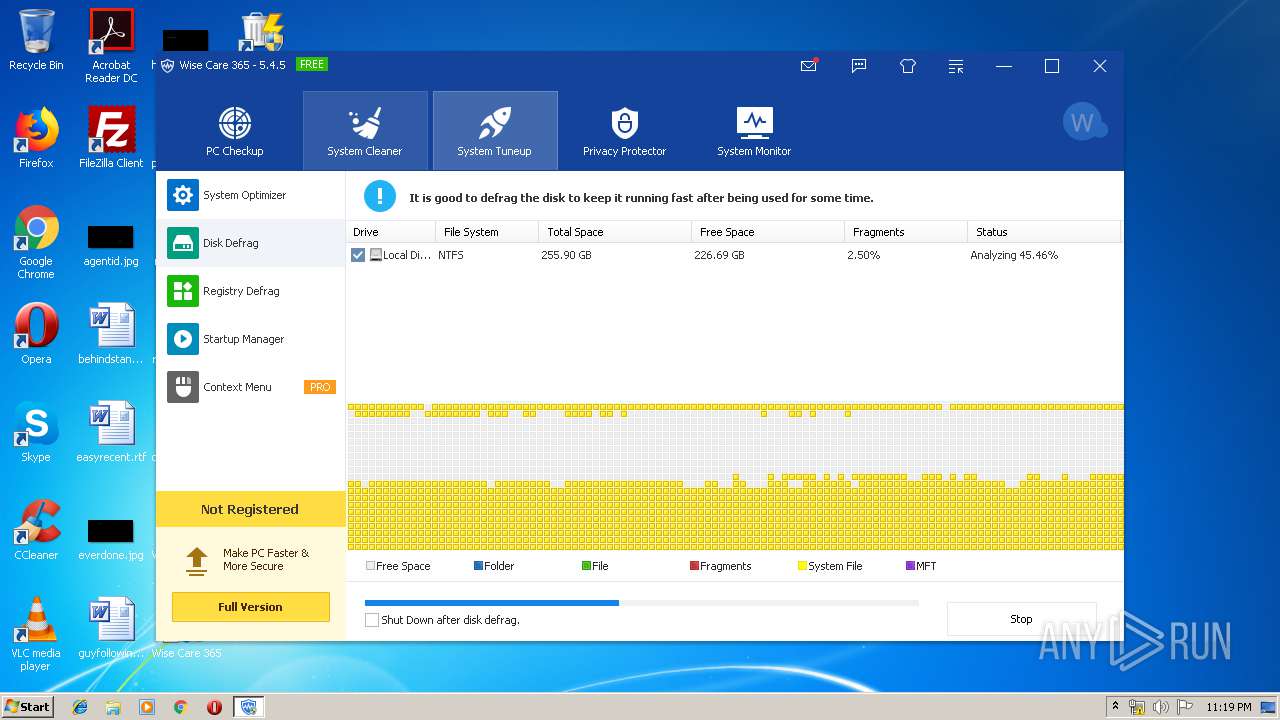Open the System Monitor tab

(754, 131)
